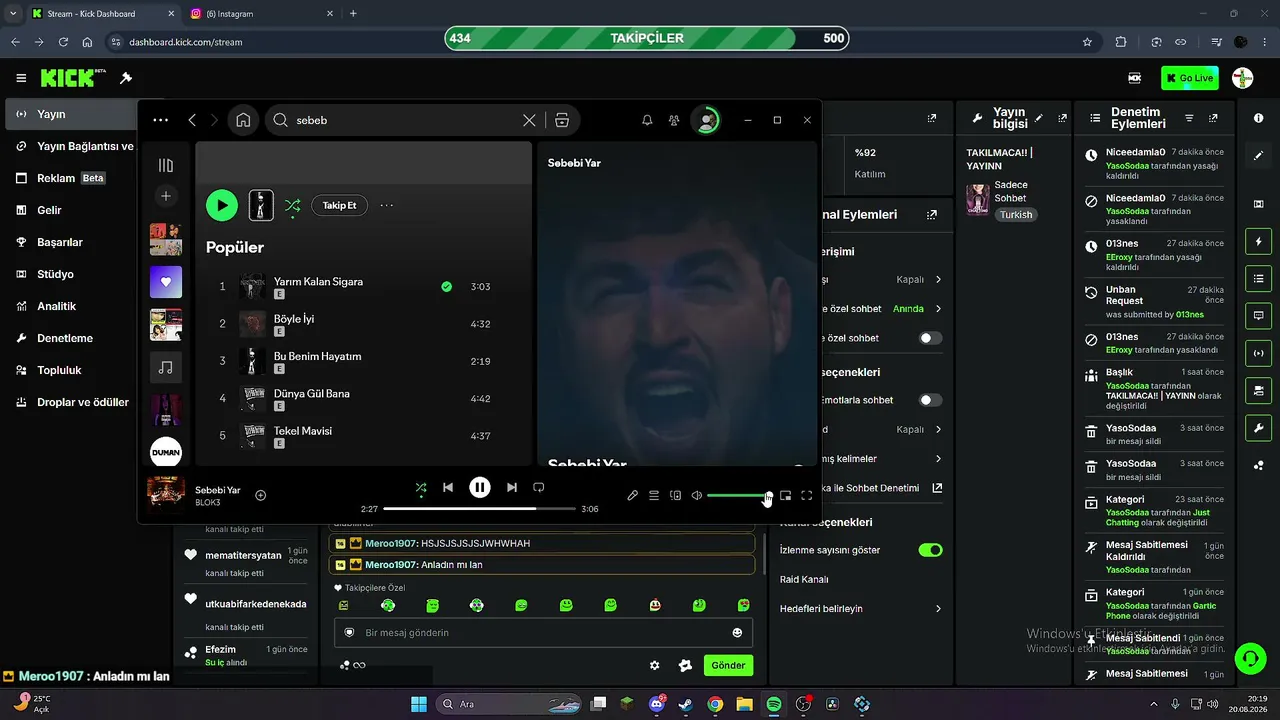
Task: Open the Spotify queue icon
Action: (x=654, y=495)
